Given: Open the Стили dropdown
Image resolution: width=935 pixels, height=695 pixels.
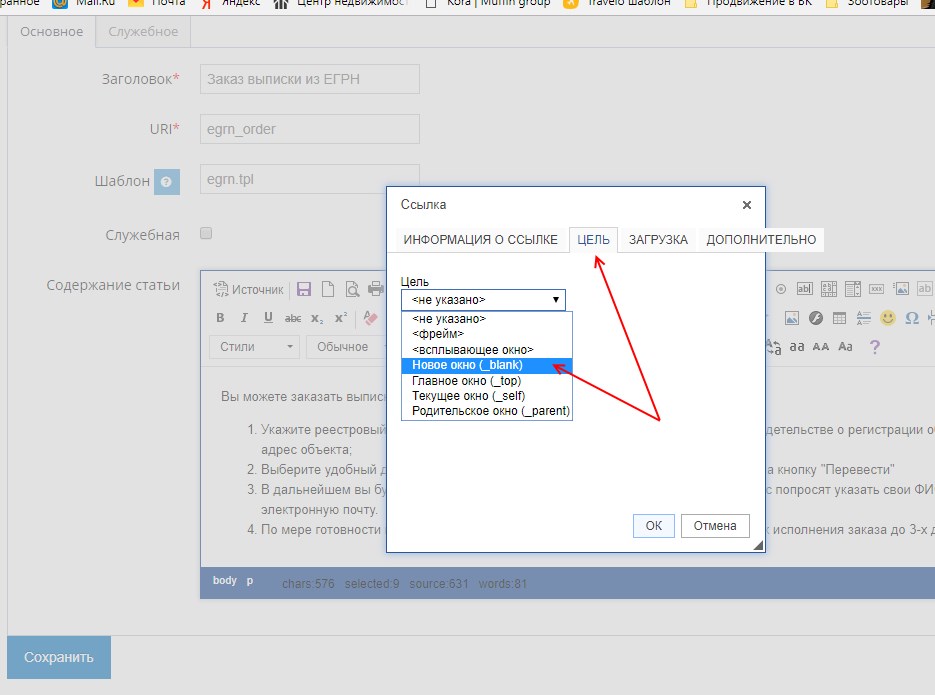Looking at the screenshot, I should 254,347.
